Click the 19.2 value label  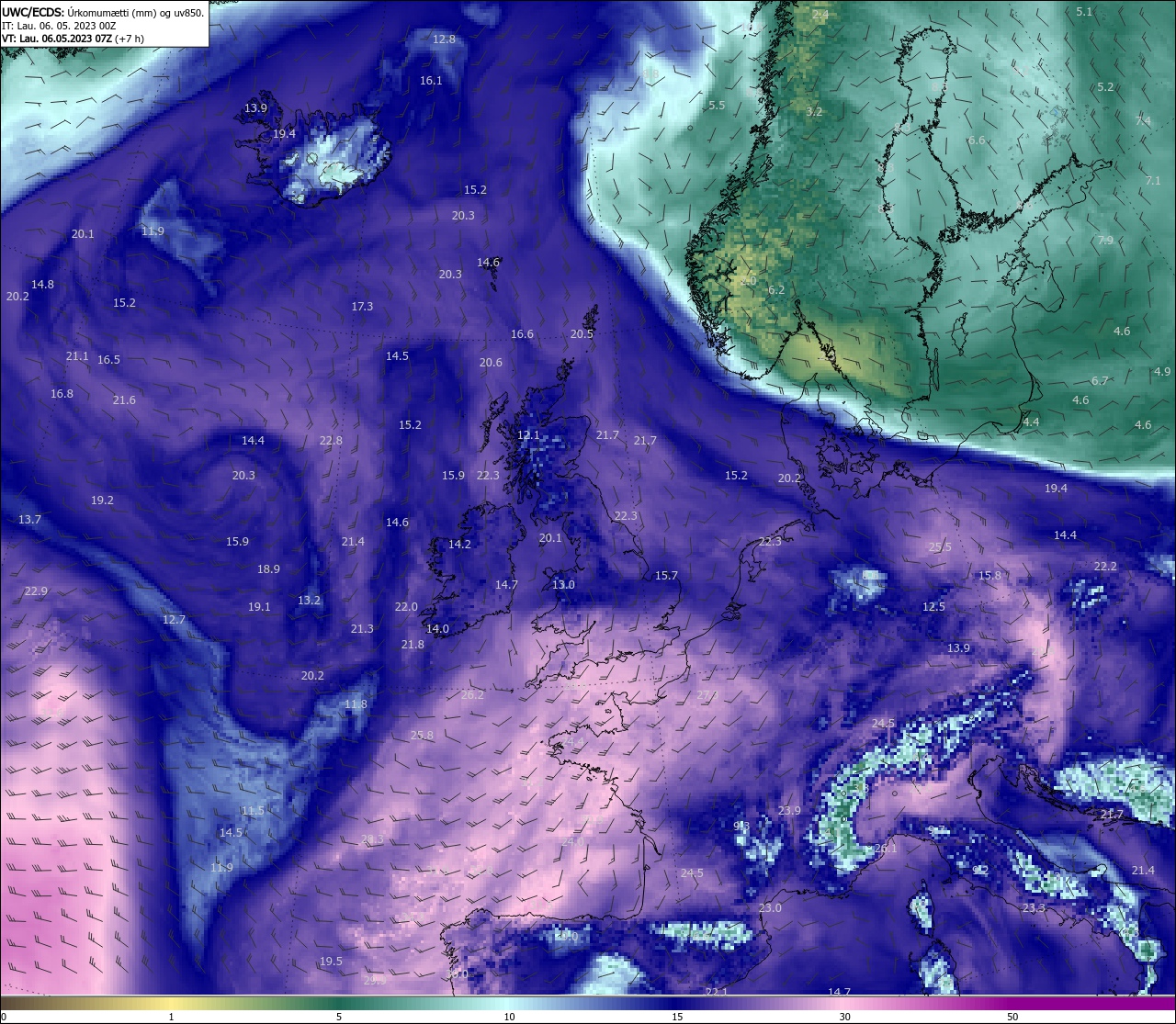tap(102, 500)
